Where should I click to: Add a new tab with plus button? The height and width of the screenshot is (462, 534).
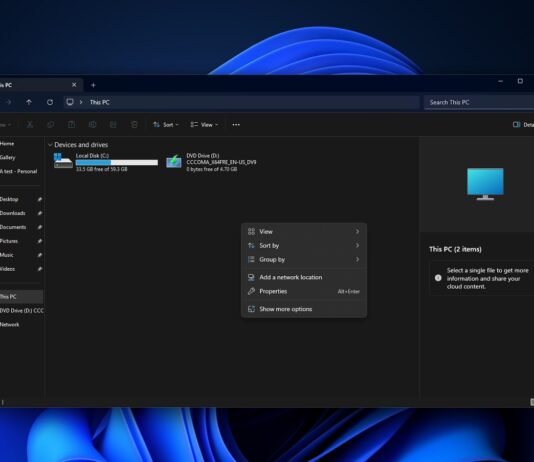pyautogui.click(x=93, y=85)
